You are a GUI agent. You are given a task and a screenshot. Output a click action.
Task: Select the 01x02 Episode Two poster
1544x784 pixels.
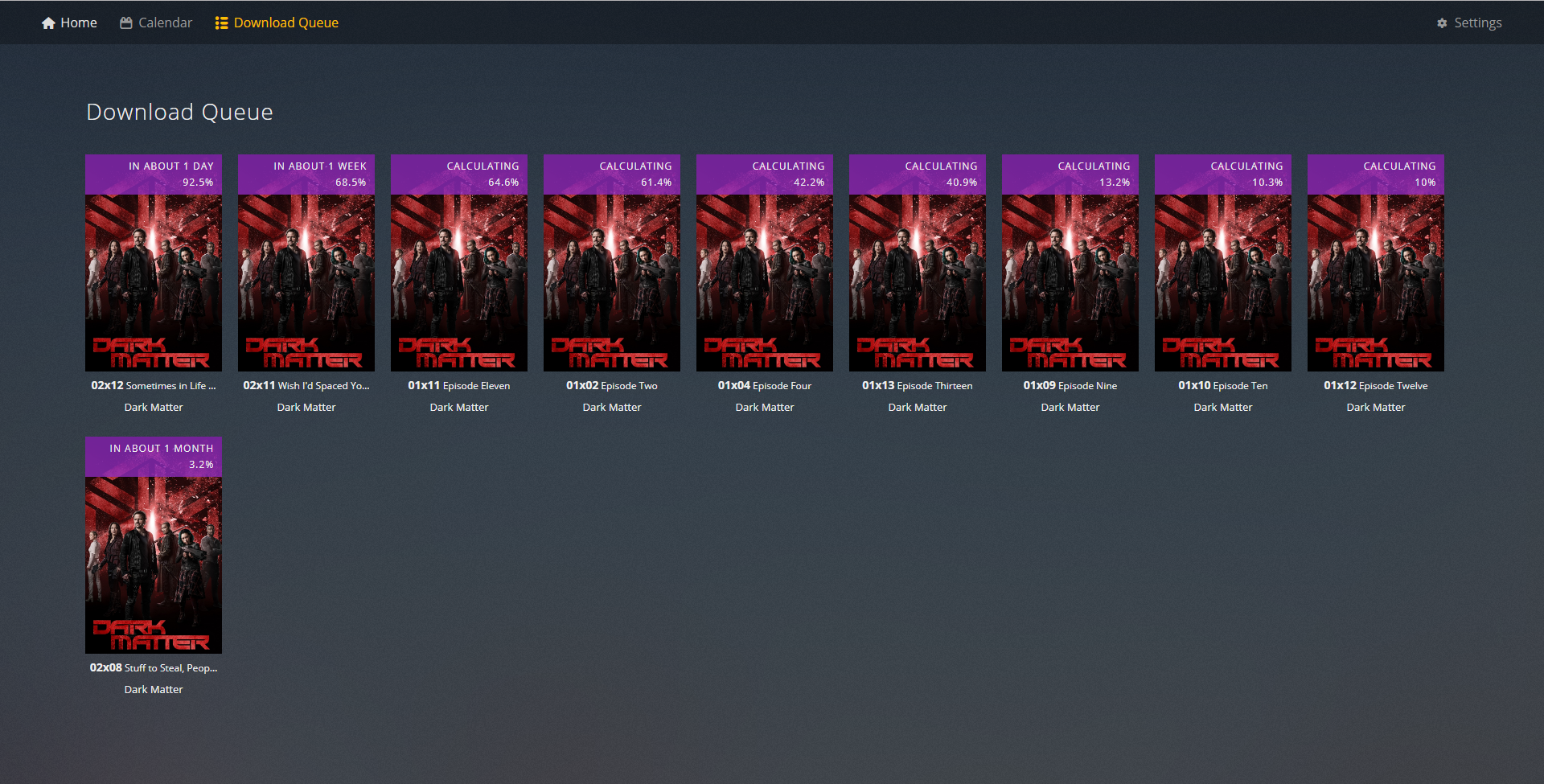(x=612, y=281)
